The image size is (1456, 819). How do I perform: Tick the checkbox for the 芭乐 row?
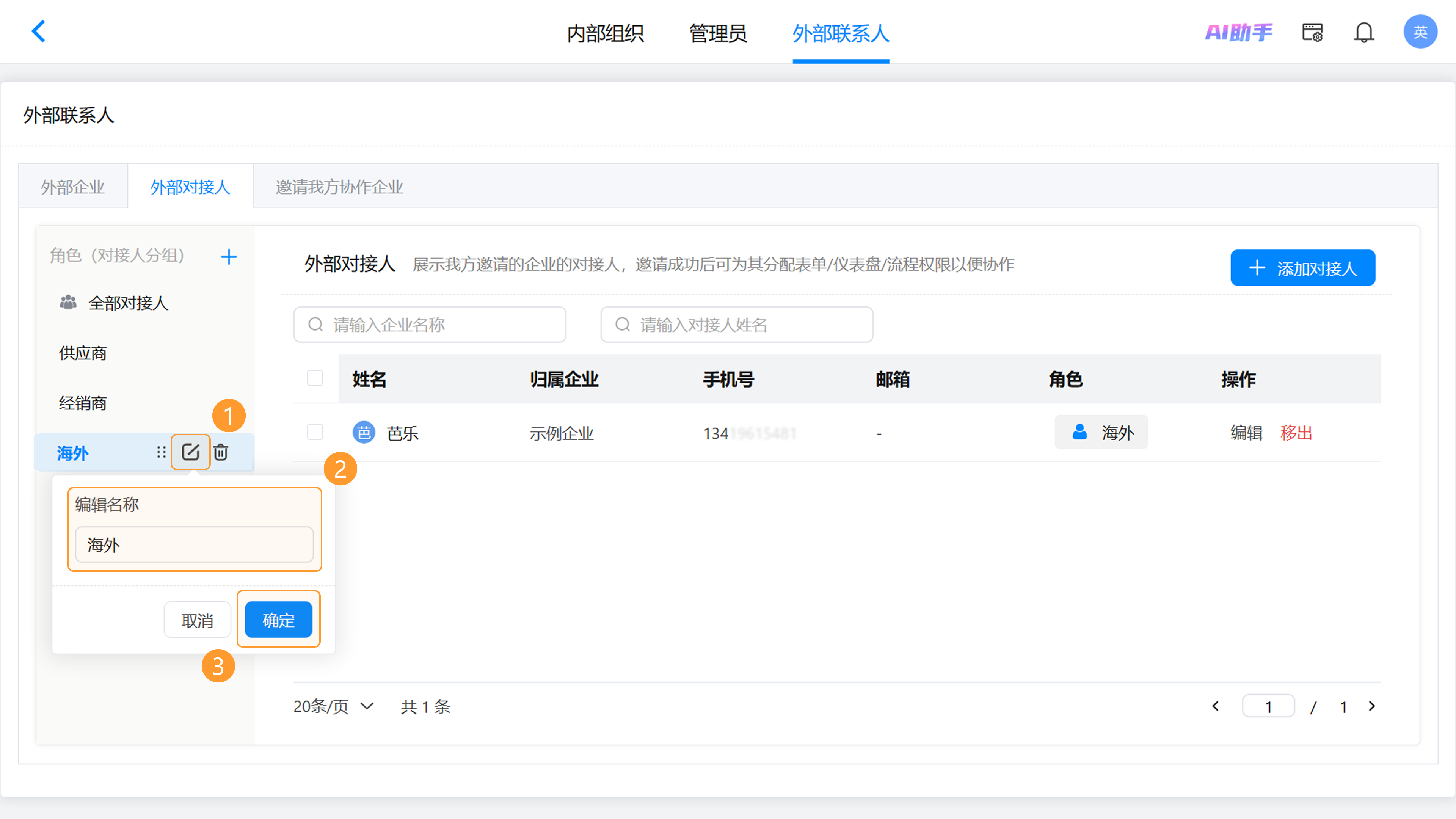pos(315,432)
